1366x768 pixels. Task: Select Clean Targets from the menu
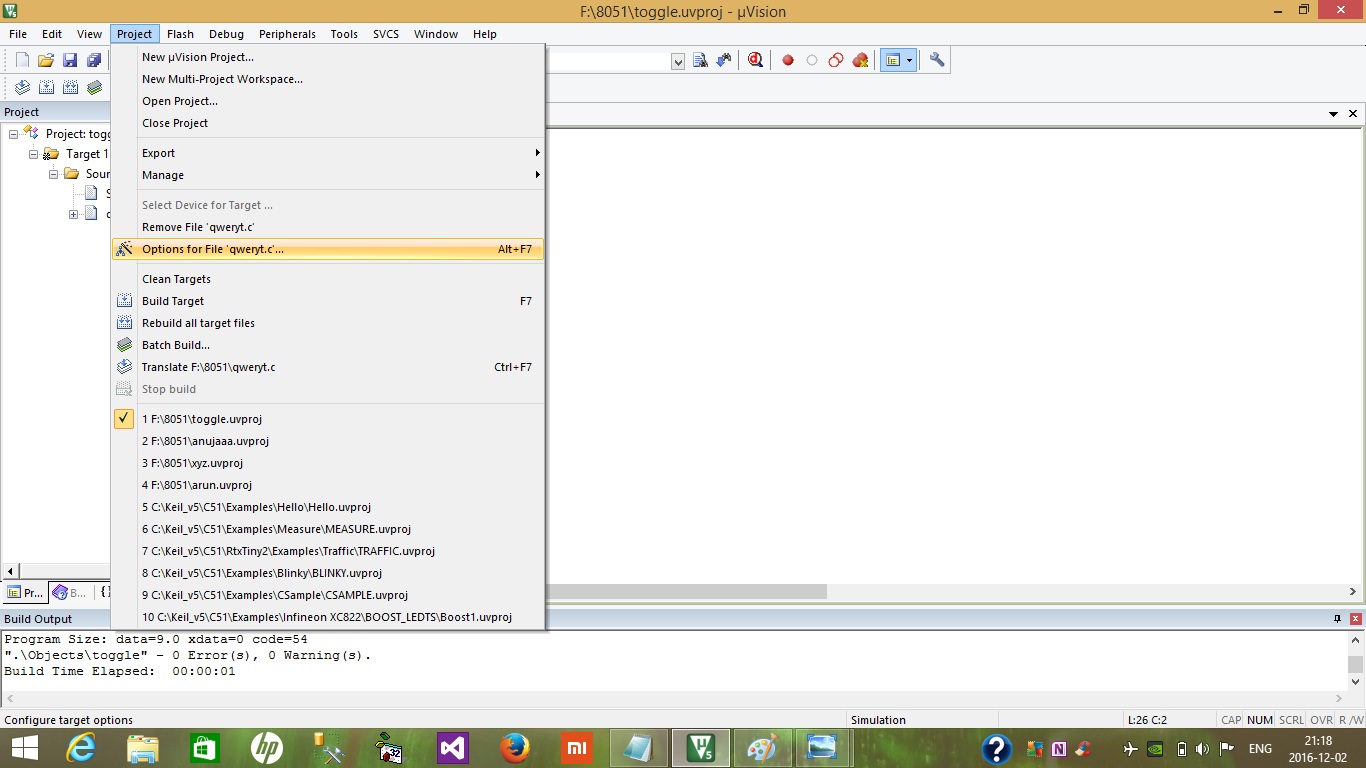tap(177, 279)
